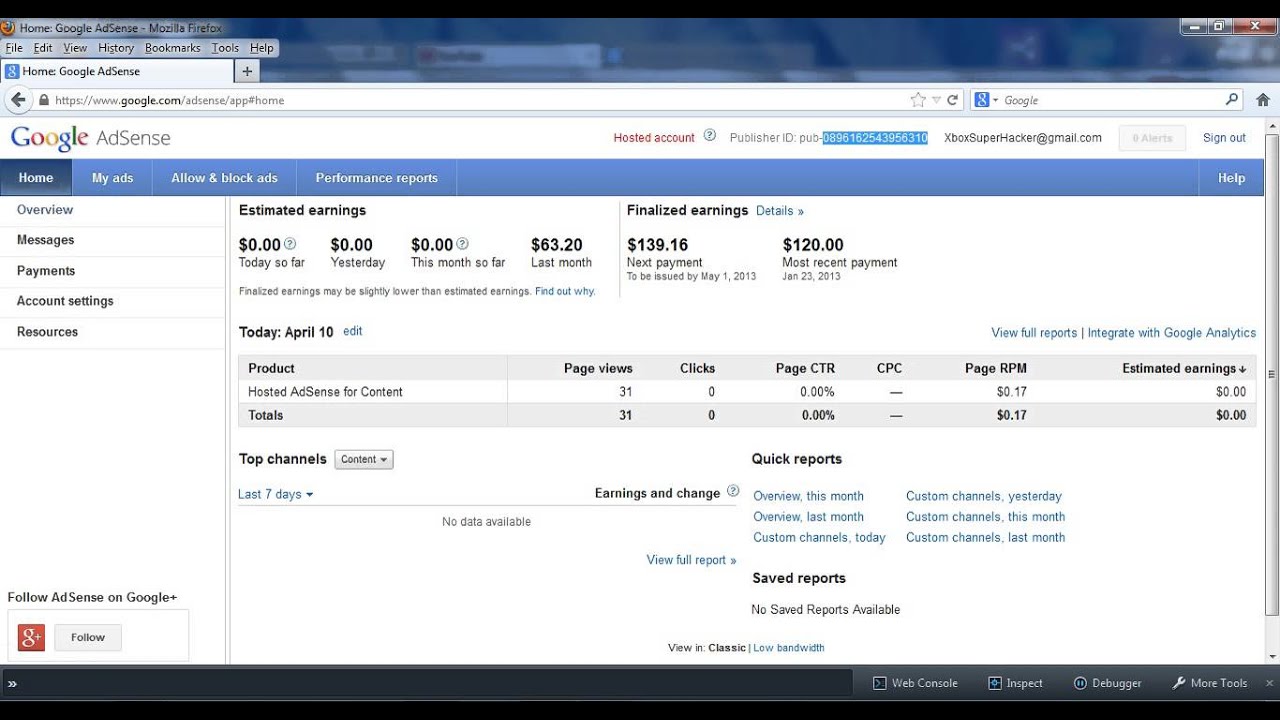Click the search magnifier icon in the search bar
The image size is (1280, 720).
click(x=1232, y=100)
